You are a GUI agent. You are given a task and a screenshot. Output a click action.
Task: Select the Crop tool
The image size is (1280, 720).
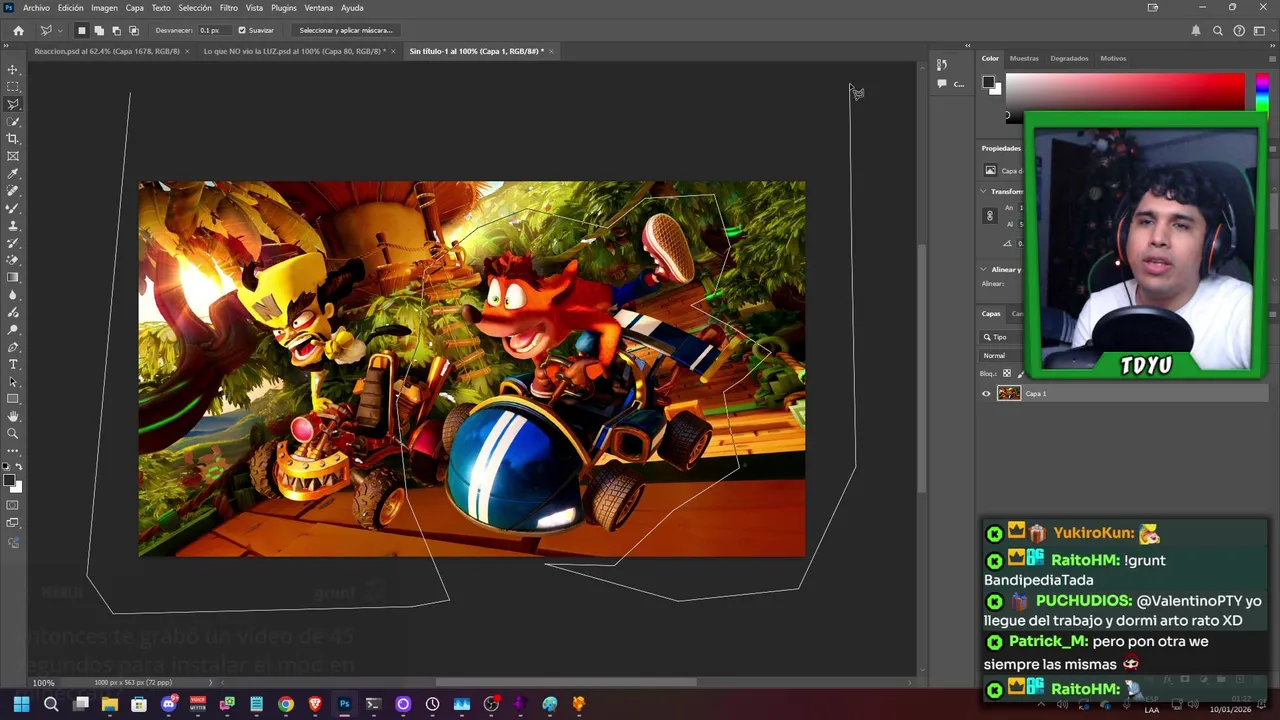(x=13, y=139)
